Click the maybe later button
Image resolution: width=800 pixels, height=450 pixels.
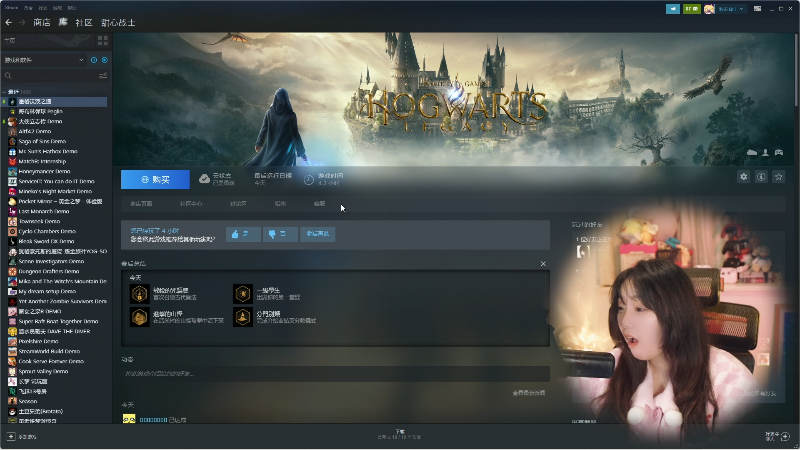point(317,234)
